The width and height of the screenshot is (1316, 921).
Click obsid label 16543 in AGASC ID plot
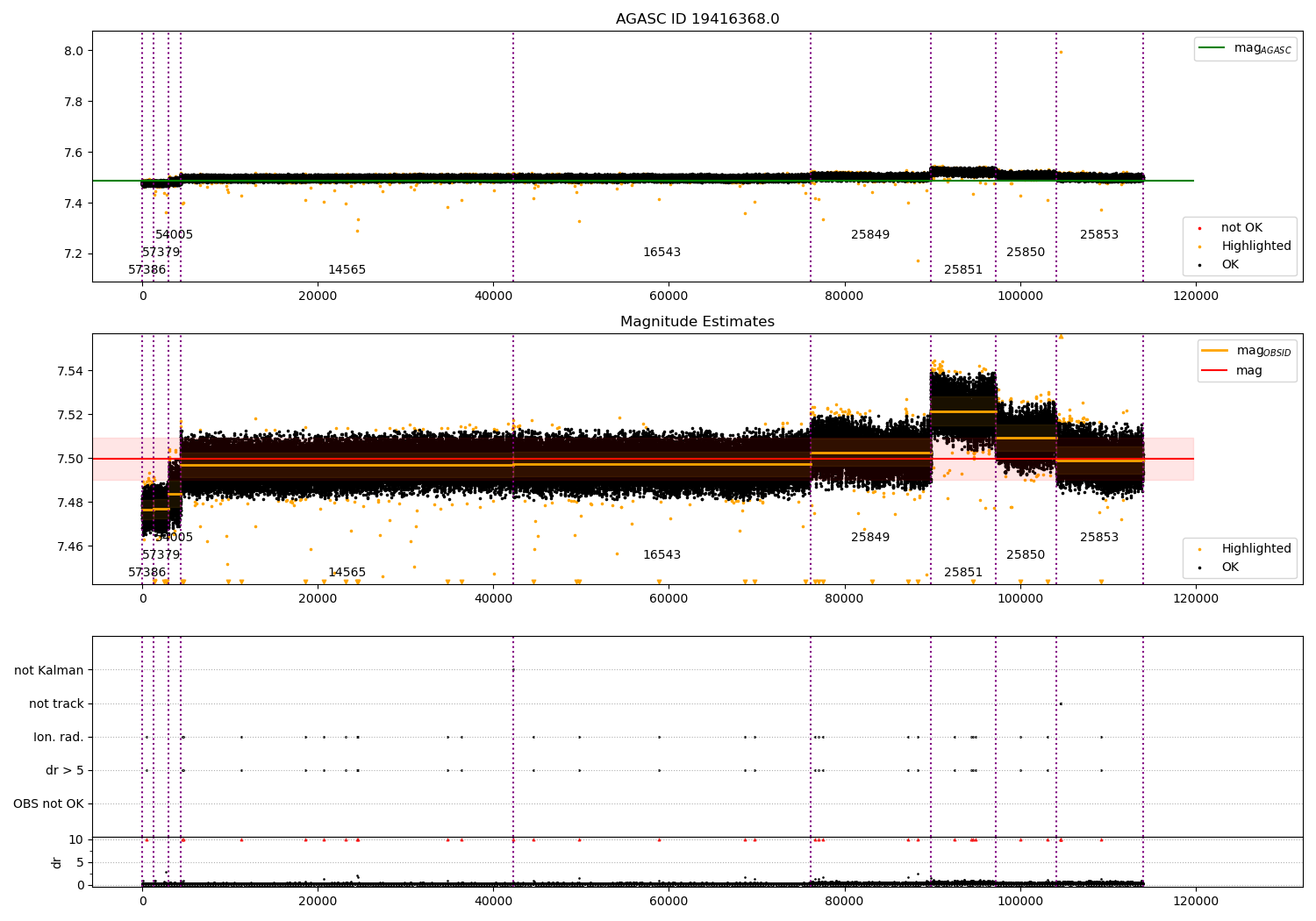point(662,253)
